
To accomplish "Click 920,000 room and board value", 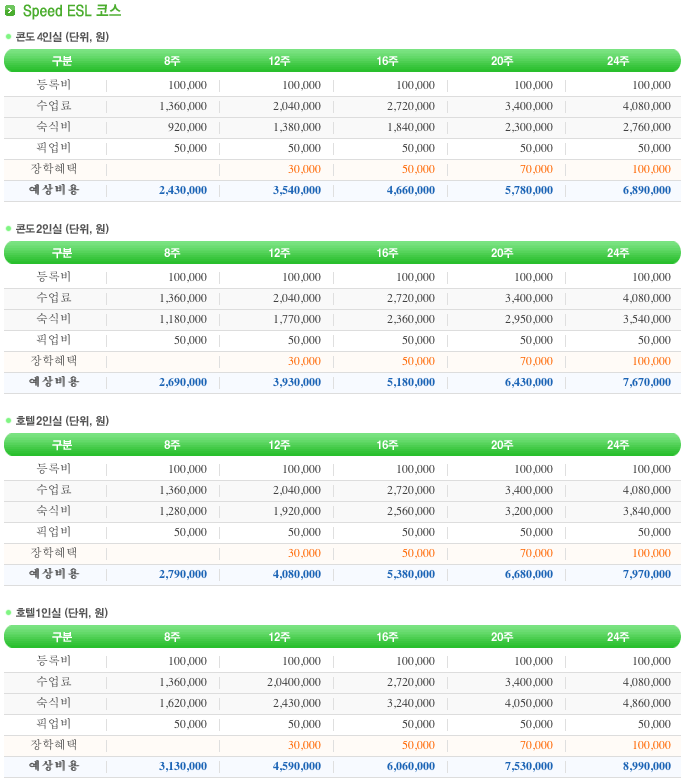I will [187, 127].
